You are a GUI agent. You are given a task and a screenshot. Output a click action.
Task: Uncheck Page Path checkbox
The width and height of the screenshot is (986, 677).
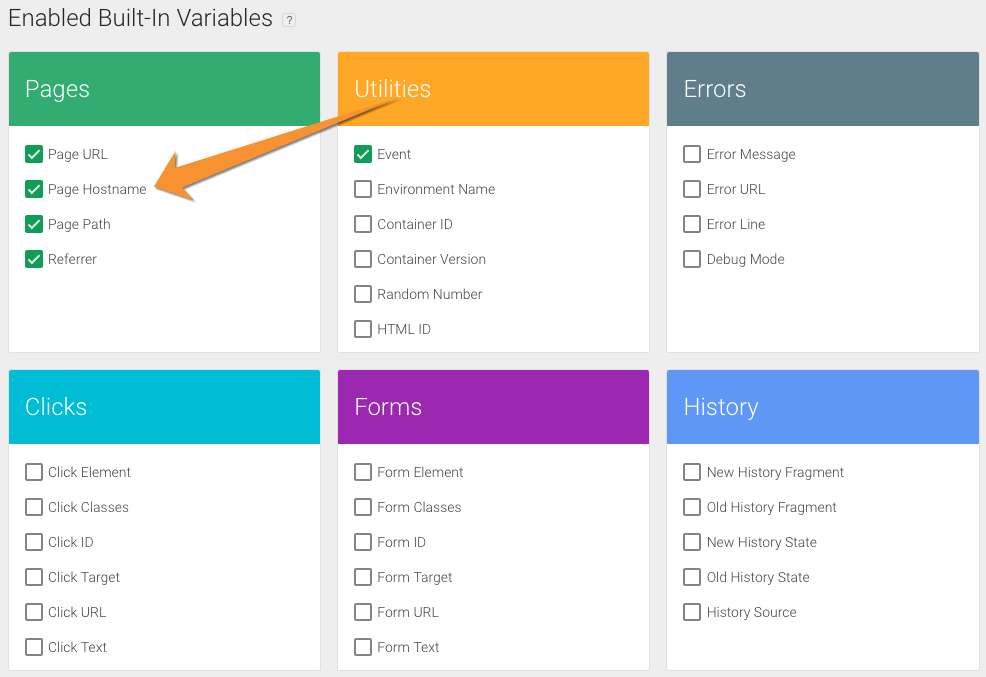pyautogui.click(x=34, y=224)
